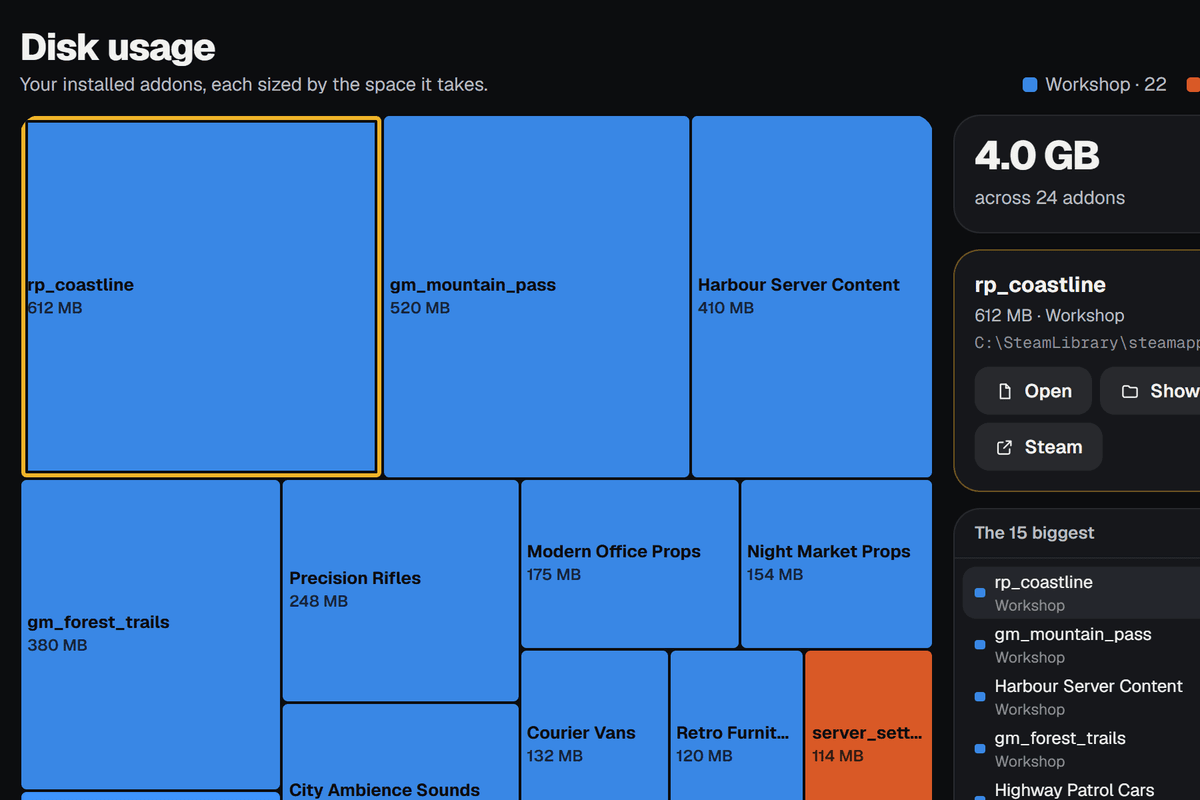Click the Workshop · 22 legend label
This screenshot has height=800, width=1200.
[x=1106, y=85]
